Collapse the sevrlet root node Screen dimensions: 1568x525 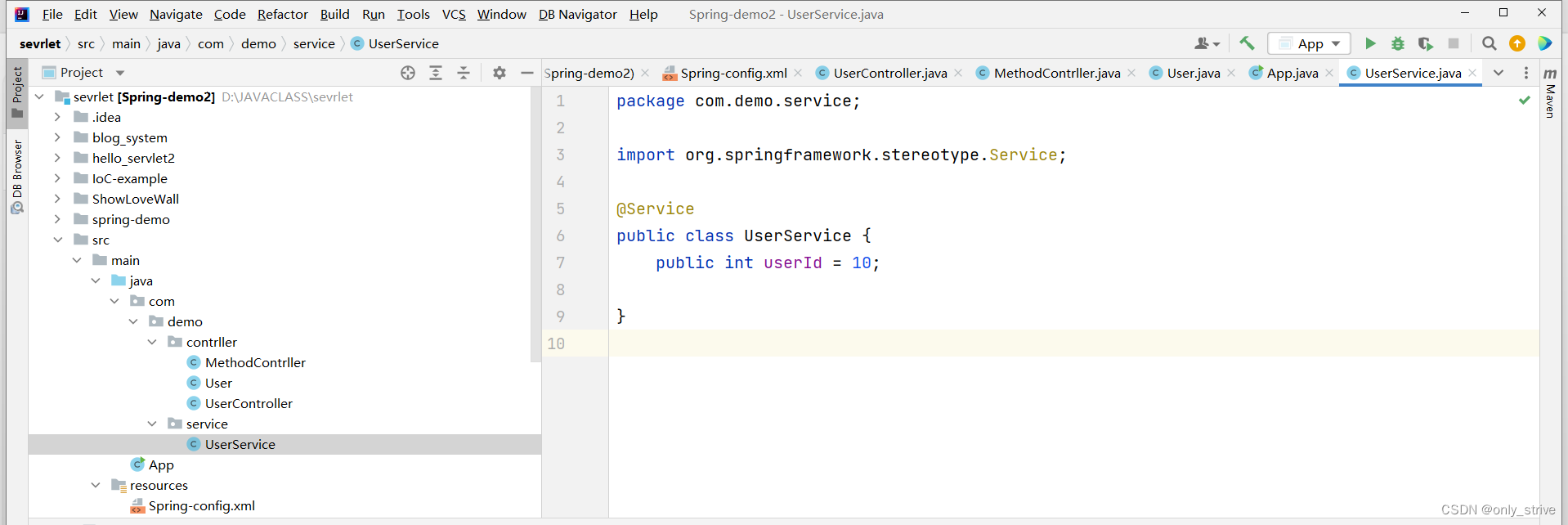coord(39,96)
